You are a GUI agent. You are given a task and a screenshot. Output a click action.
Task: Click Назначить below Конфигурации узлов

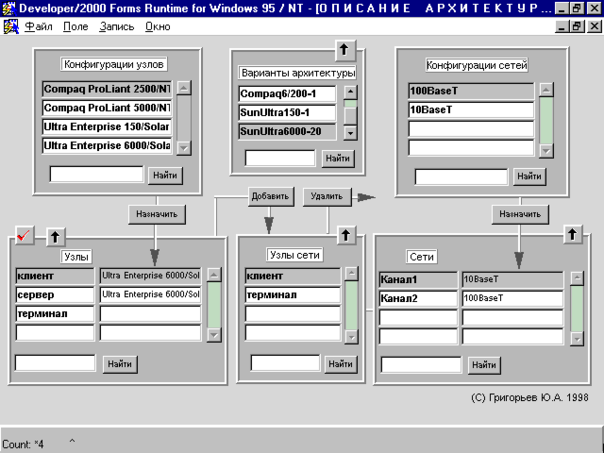click(x=157, y=214)
